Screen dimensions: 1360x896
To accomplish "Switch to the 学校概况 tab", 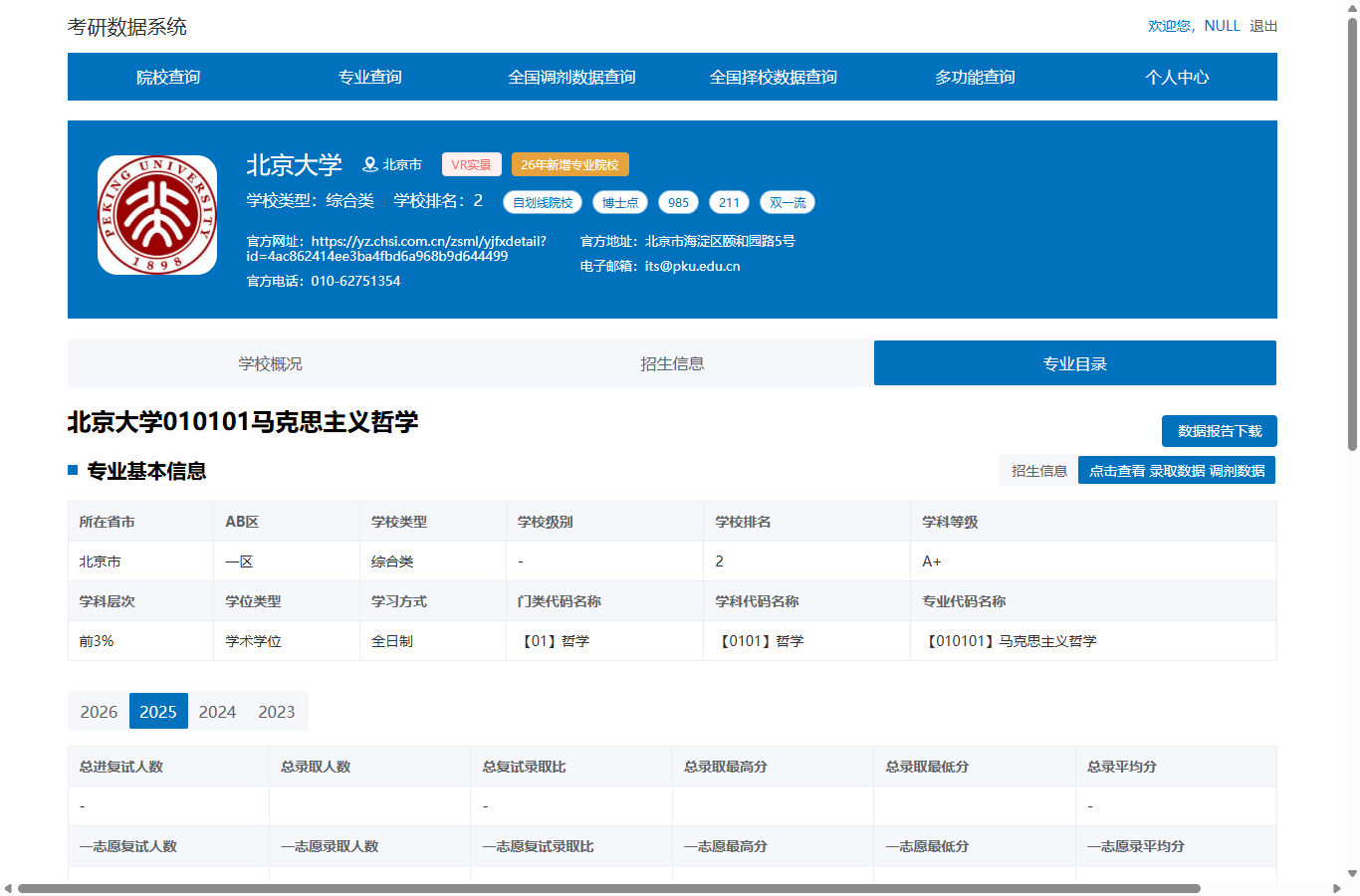I will click(x=270, y=363).
